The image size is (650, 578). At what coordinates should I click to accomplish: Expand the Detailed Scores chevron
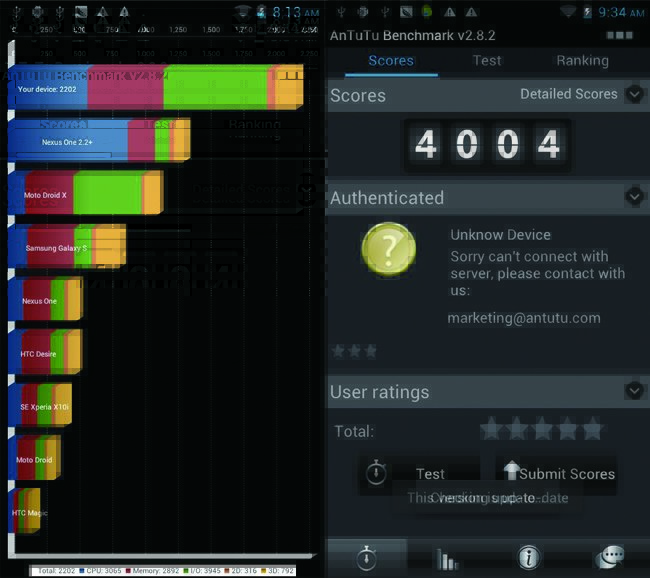click(x=634, y=95)
